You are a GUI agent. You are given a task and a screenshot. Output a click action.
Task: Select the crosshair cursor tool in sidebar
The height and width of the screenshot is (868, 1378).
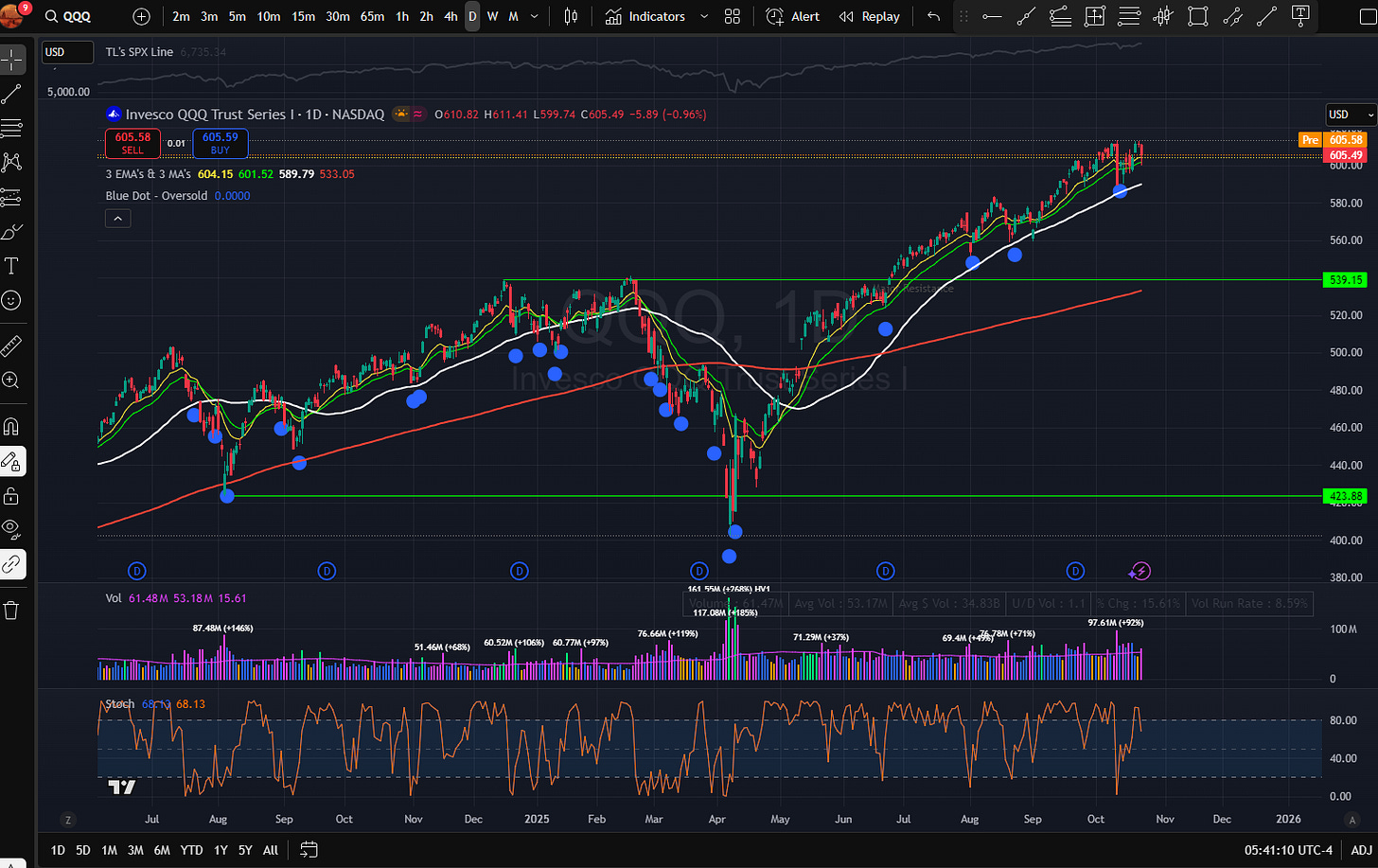point(12,59)
